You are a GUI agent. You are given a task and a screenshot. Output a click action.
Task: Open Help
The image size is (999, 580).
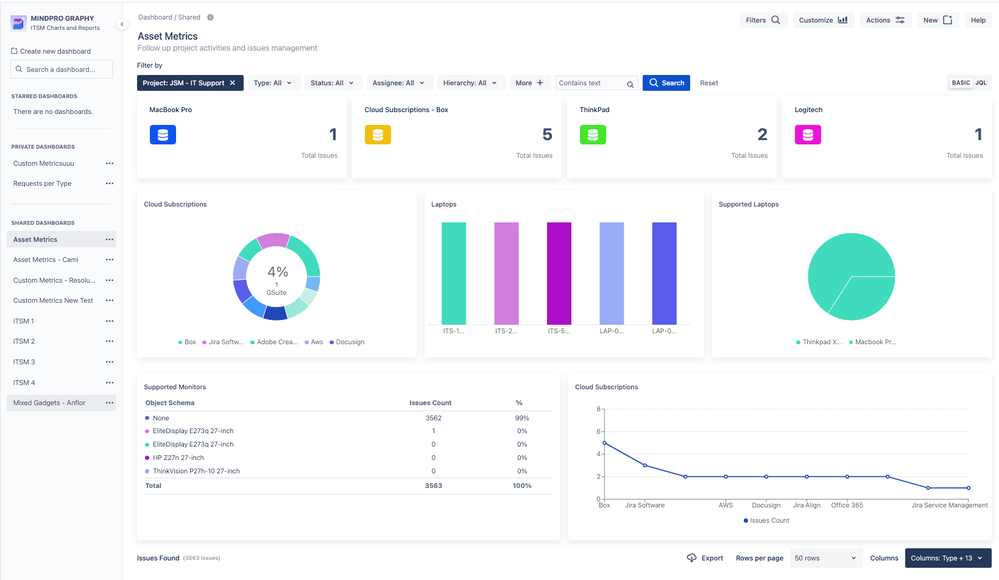click(978, 20)
